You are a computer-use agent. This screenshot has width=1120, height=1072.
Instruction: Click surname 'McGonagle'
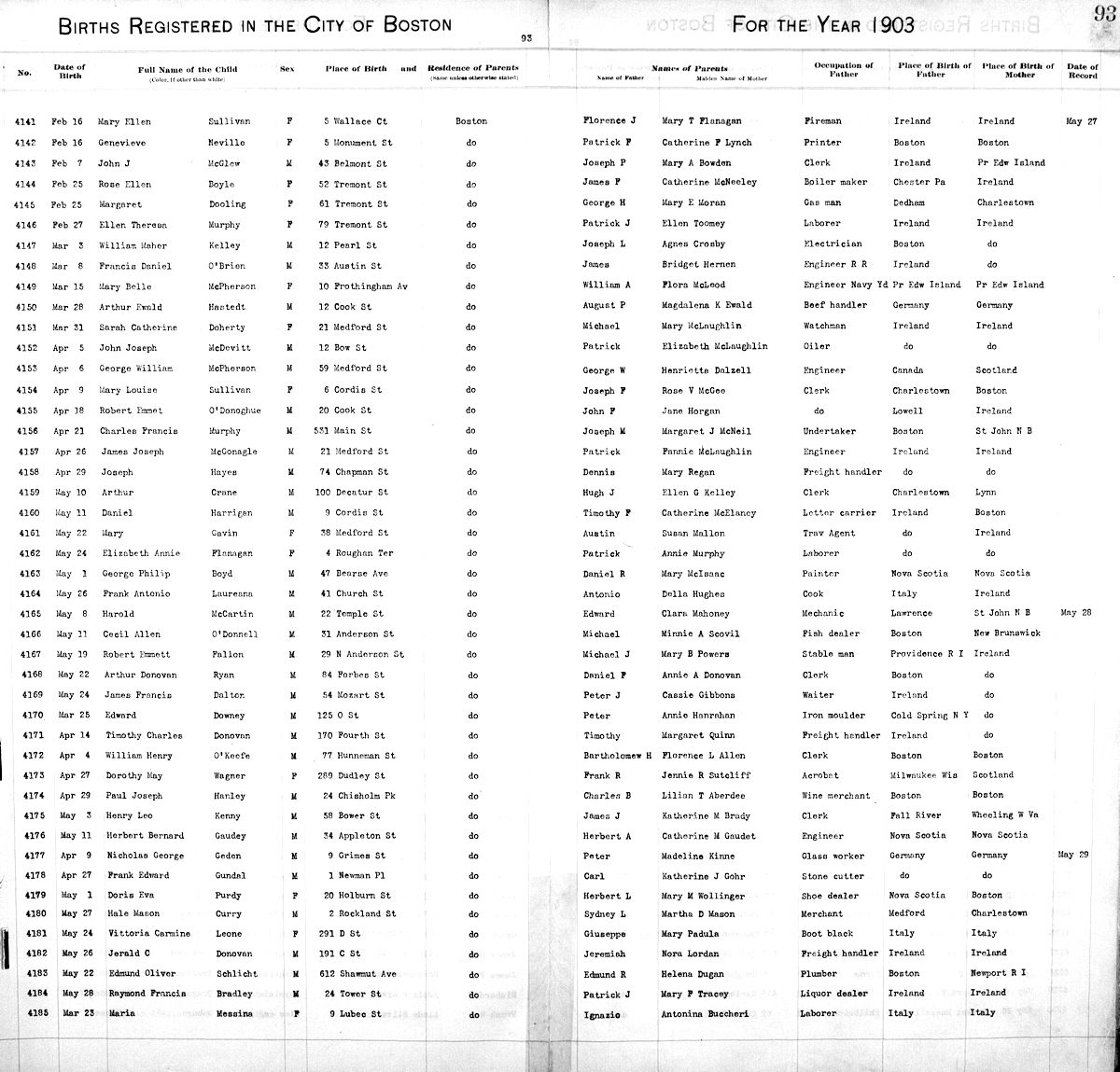[234, 452]
